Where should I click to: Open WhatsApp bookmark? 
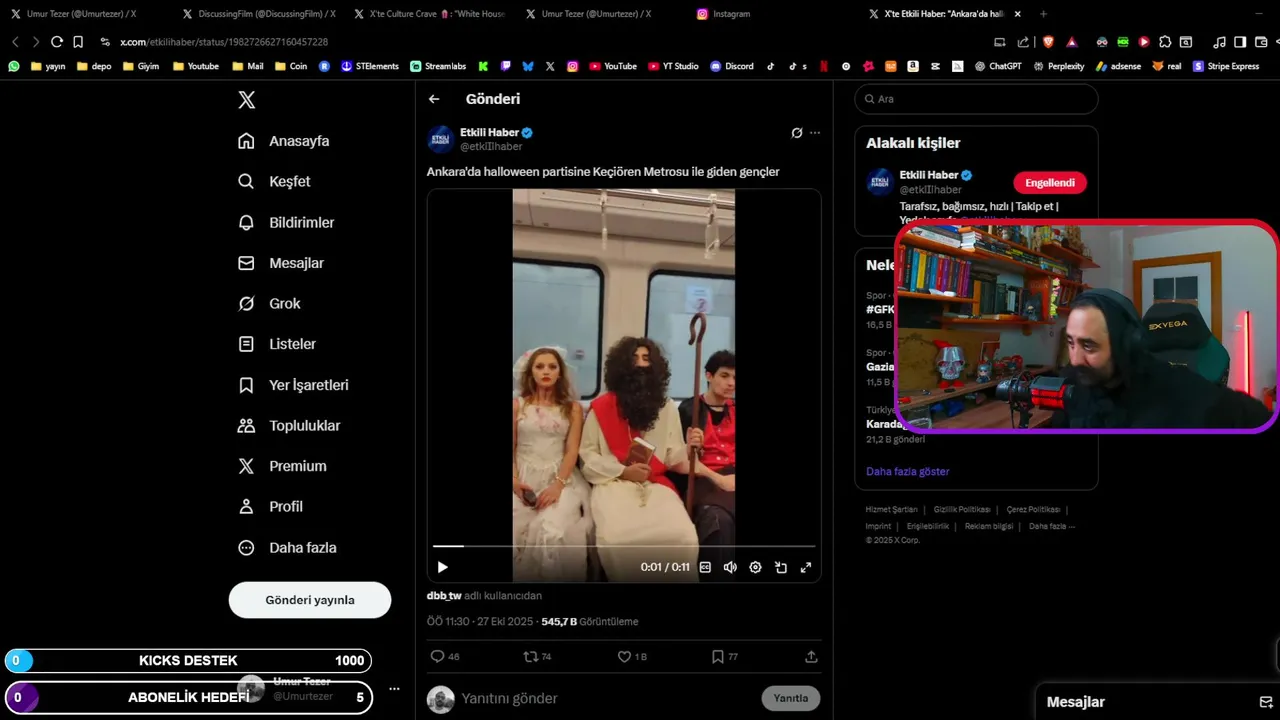14,66
